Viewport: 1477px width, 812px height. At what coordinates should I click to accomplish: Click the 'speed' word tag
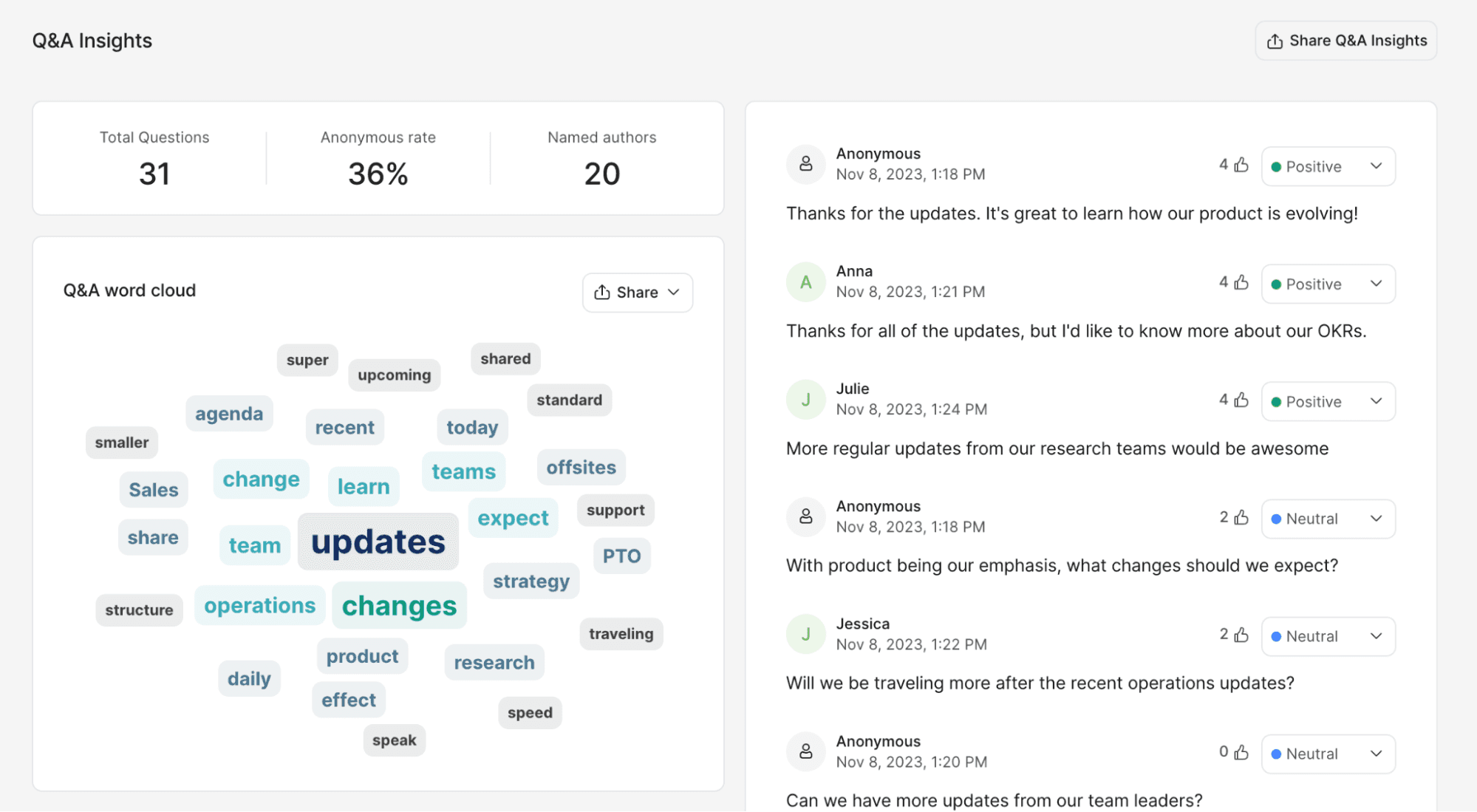pyautogui.click(x=530, y=713)
